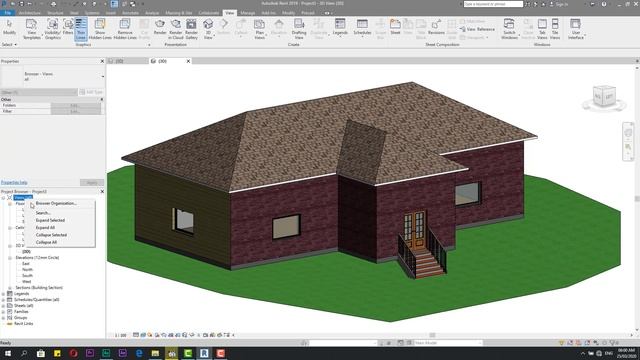Click Remove Hidden Lines tool
640x360 pixels.
pyautogui.click(x=125, y=29)
